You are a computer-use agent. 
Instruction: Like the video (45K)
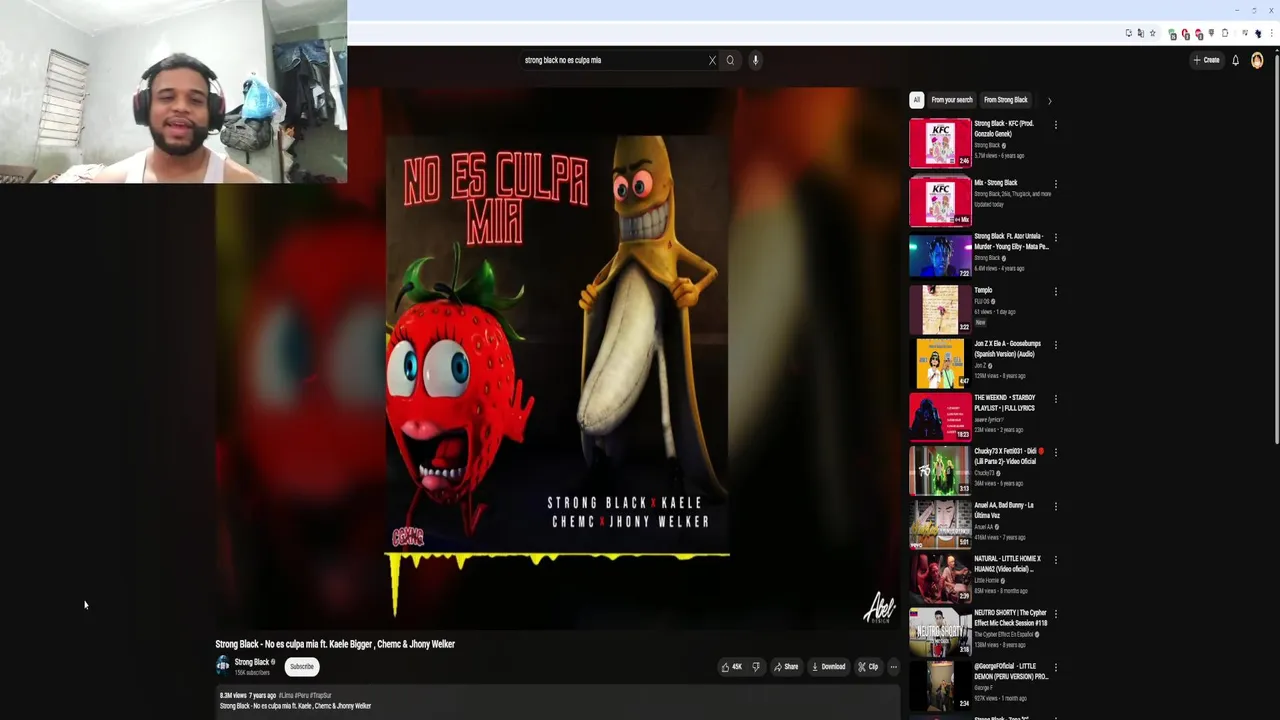click(x=732, y=667)
